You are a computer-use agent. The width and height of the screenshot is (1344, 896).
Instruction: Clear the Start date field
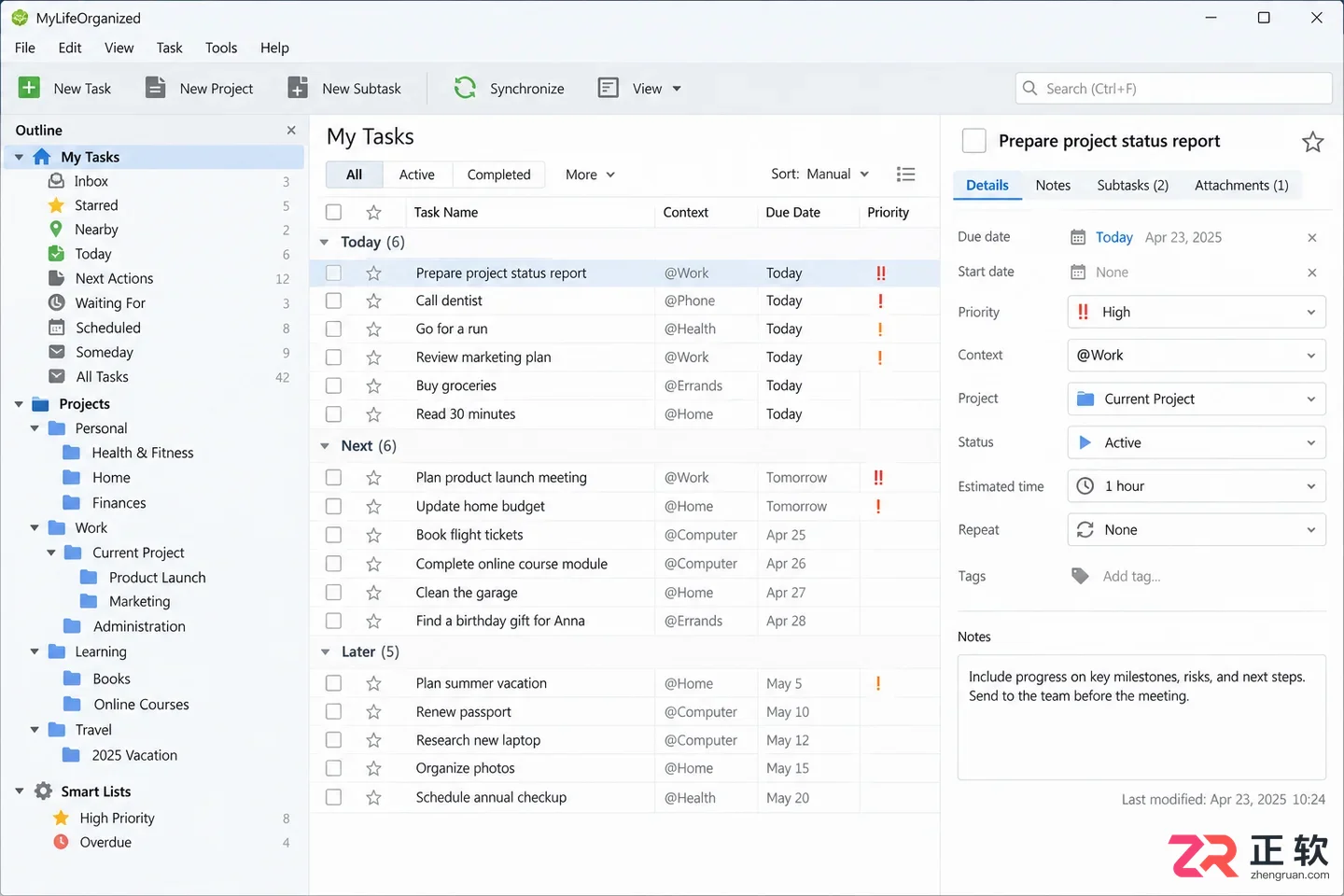[1311, 273]
